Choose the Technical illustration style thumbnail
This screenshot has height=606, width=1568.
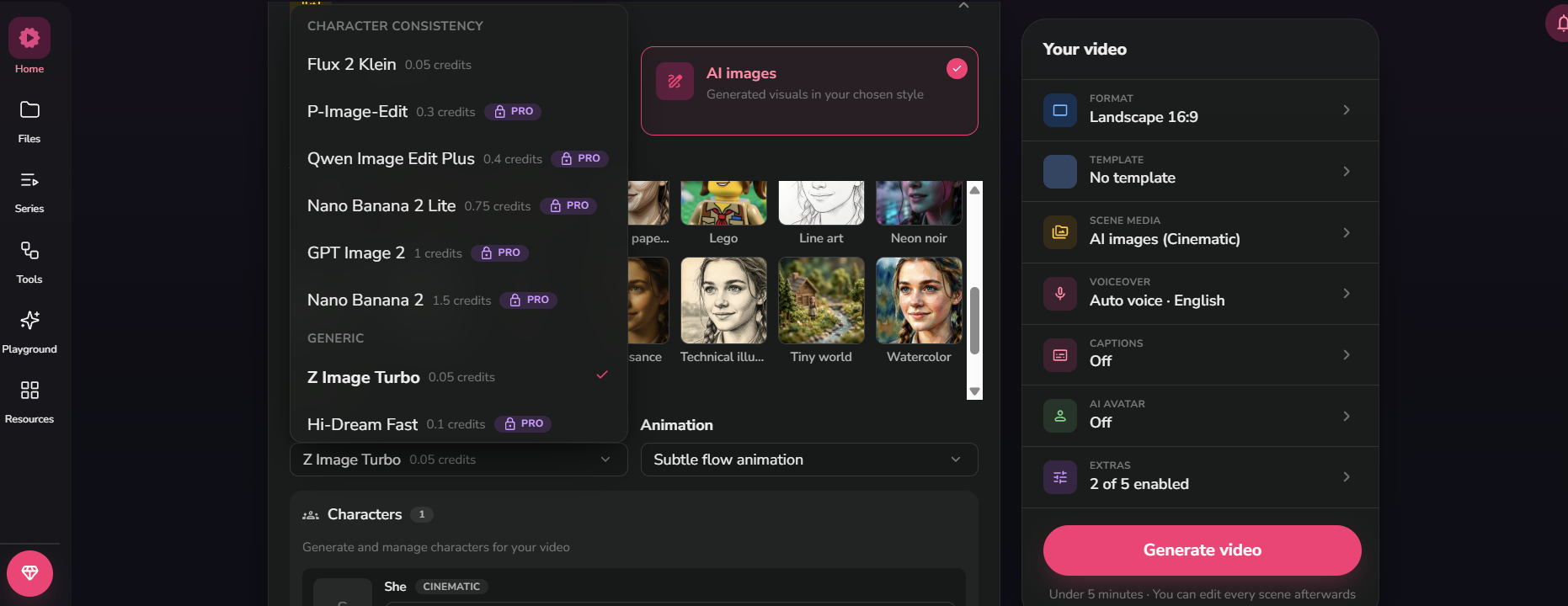coord(723,300)
